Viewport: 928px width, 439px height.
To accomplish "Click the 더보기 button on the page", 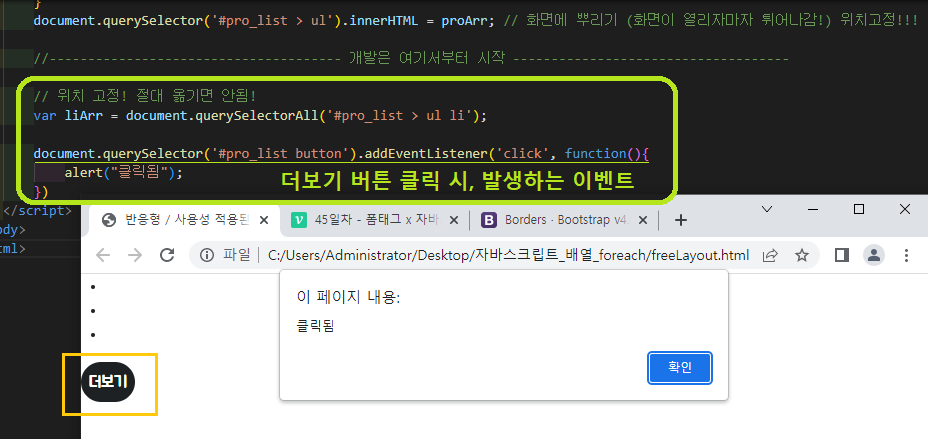I will 108,382.
